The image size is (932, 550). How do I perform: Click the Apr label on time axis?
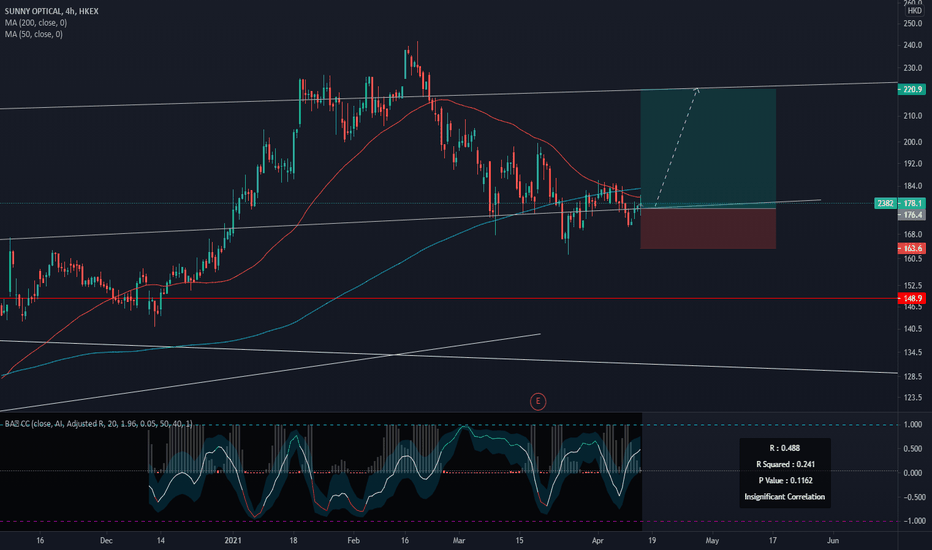597,540
